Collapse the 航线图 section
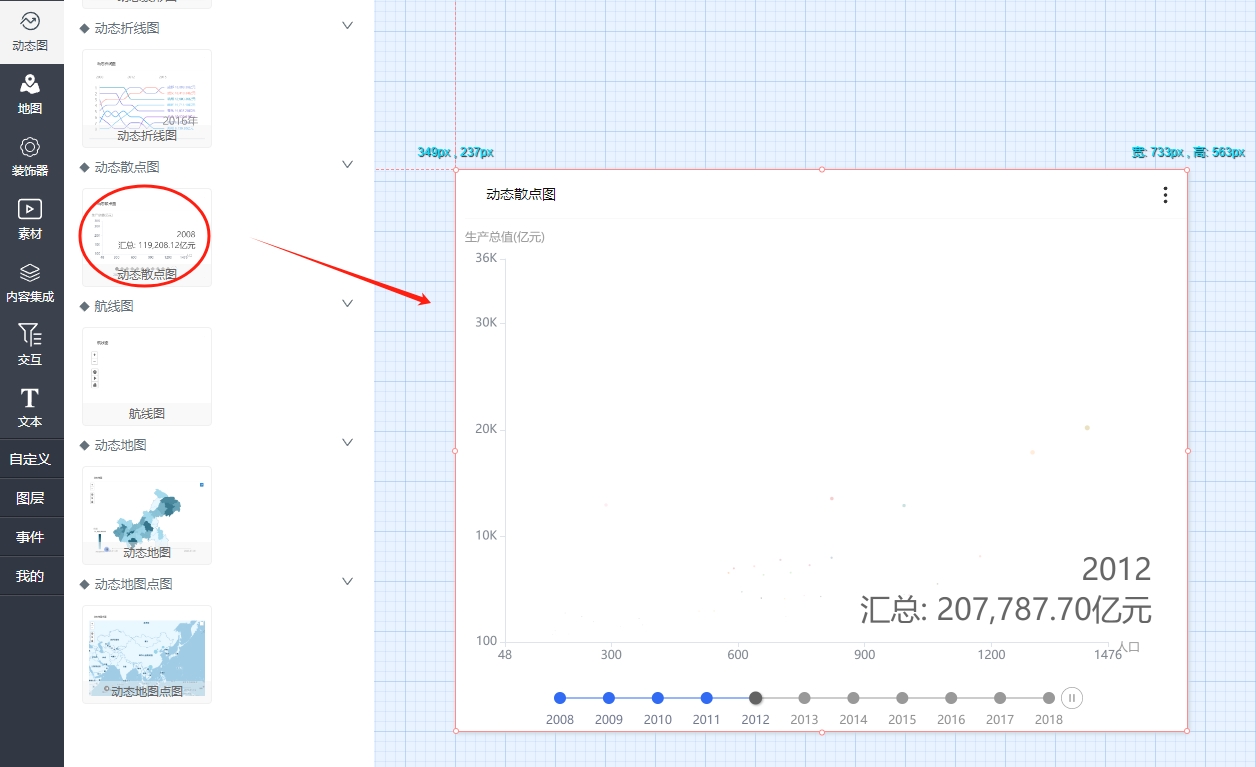Image resolution: width=1256 pixels, height=767 pixels. pyautogui.click(x=347, y=303)
